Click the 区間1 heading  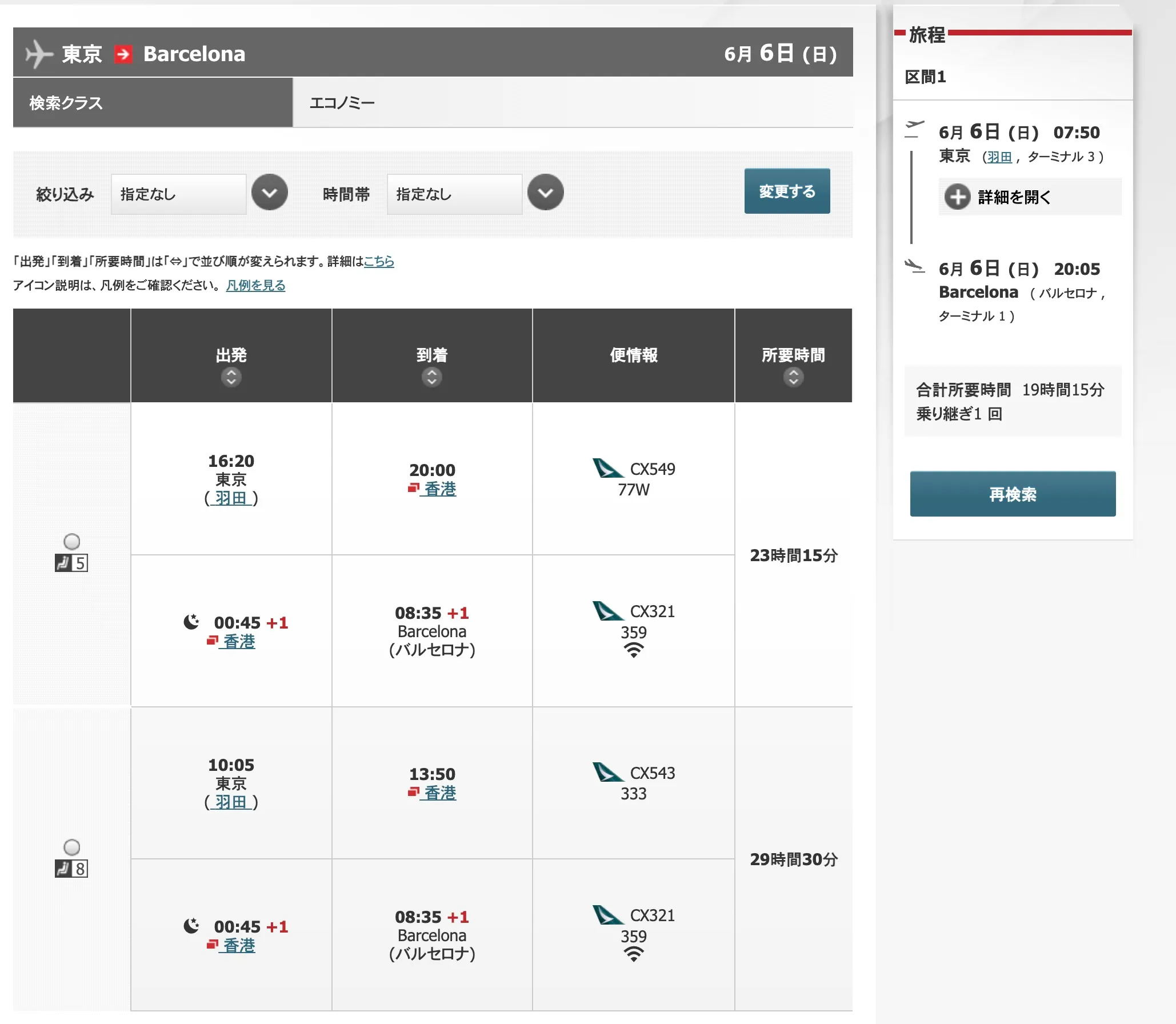click(925, 77)
